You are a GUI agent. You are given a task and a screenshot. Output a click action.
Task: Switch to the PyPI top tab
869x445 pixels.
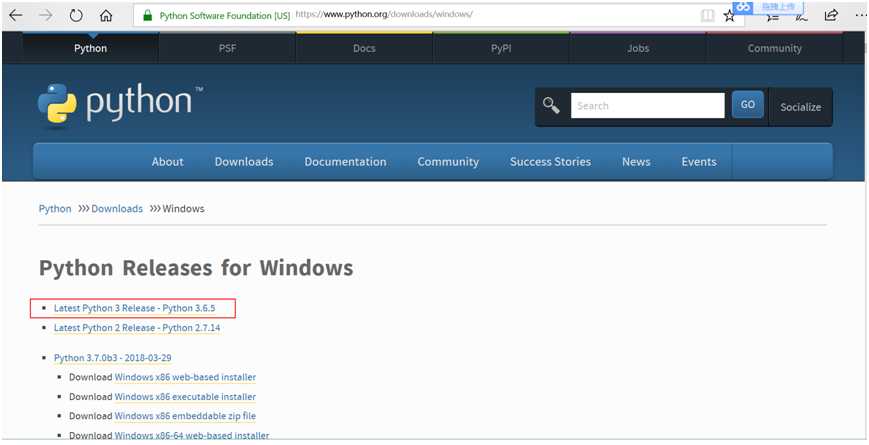(501, 48)
